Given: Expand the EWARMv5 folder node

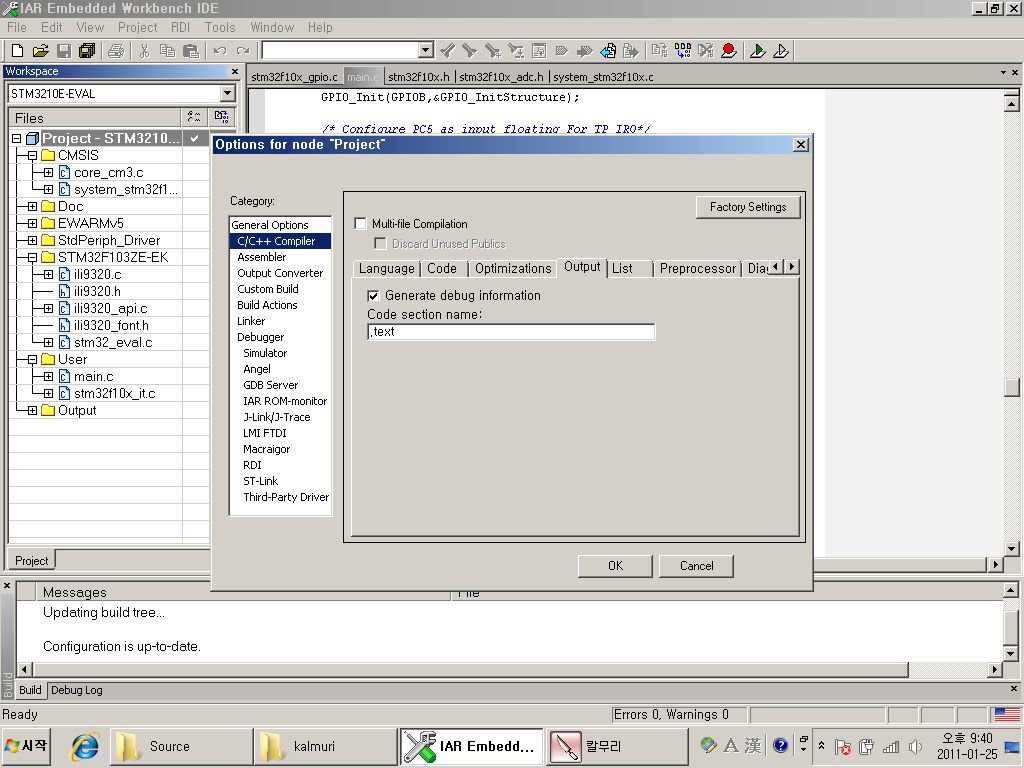Looking at the screenshot, I should coord(32,223).
